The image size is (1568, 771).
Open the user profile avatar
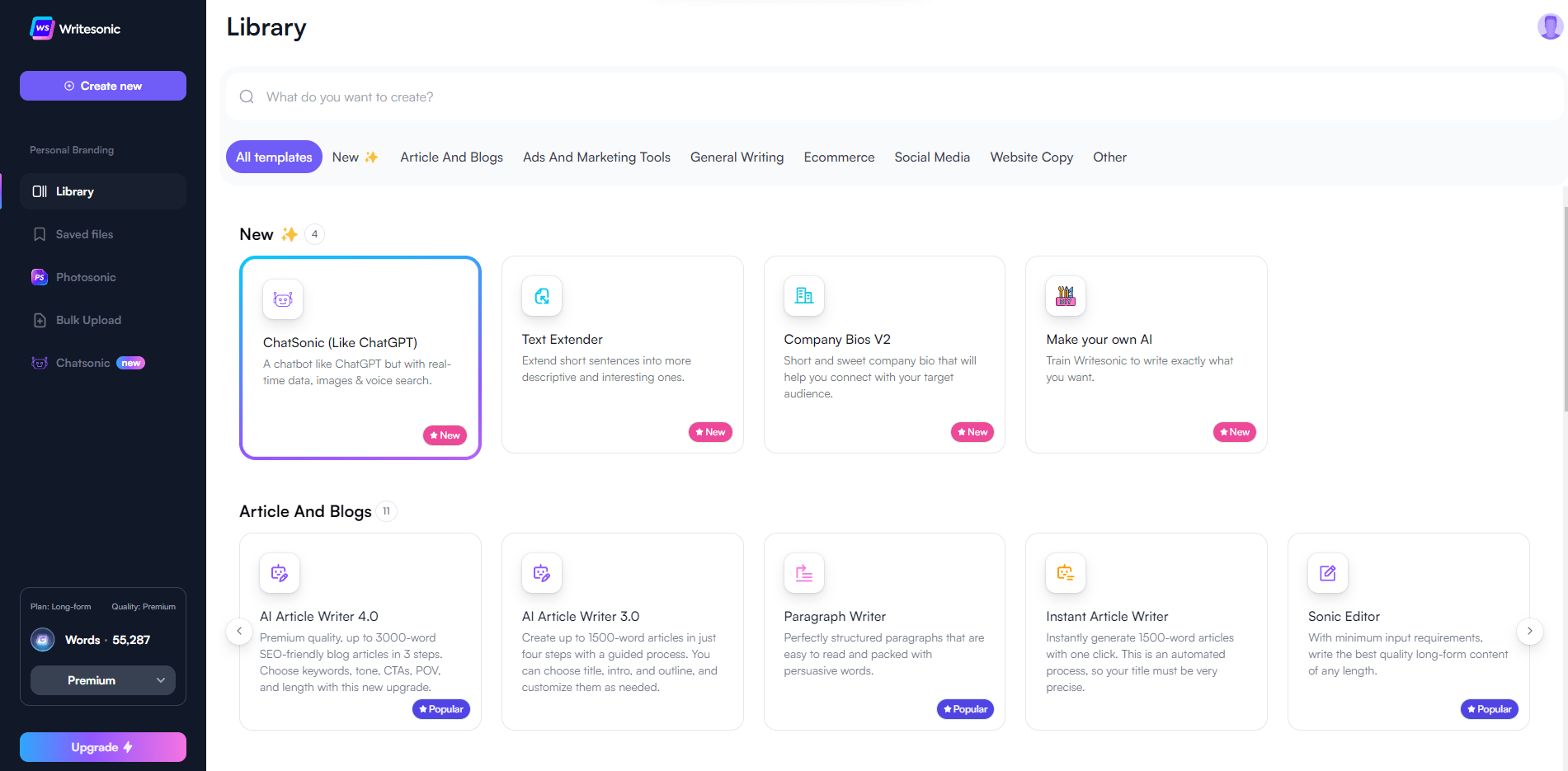[x=1549, y=26]
